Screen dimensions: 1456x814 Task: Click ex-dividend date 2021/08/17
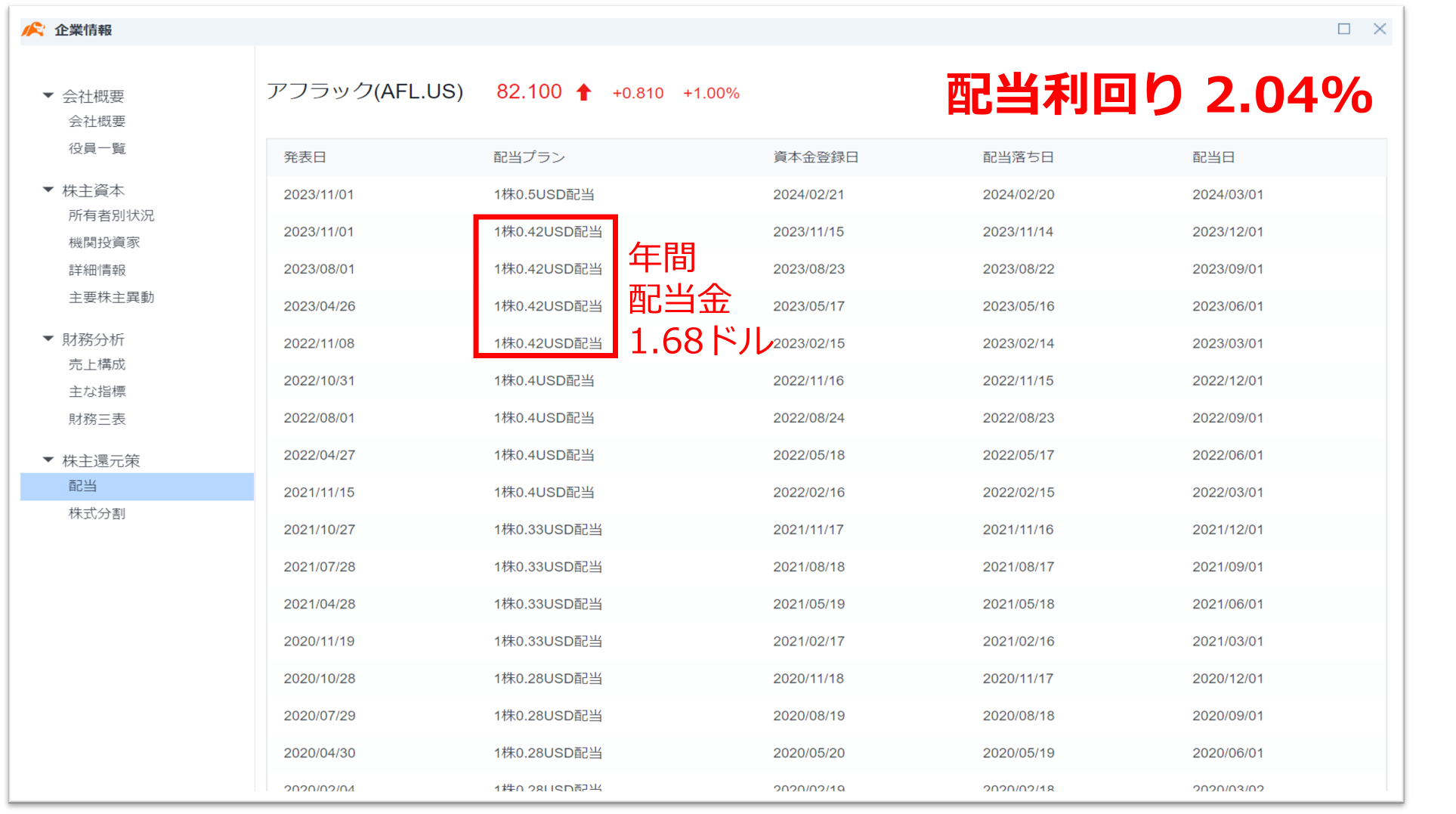pyautogui.click(x=1019, y=567)
